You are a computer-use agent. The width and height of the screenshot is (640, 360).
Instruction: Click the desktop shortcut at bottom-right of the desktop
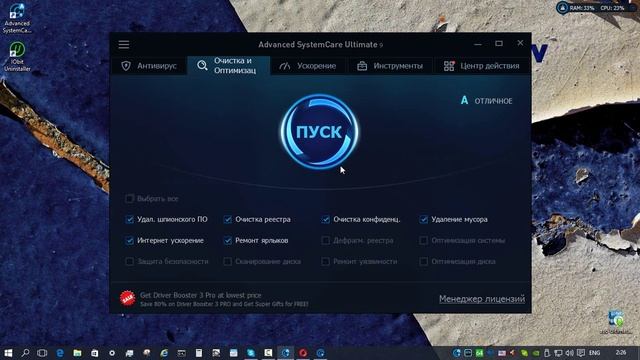(616, 322)
